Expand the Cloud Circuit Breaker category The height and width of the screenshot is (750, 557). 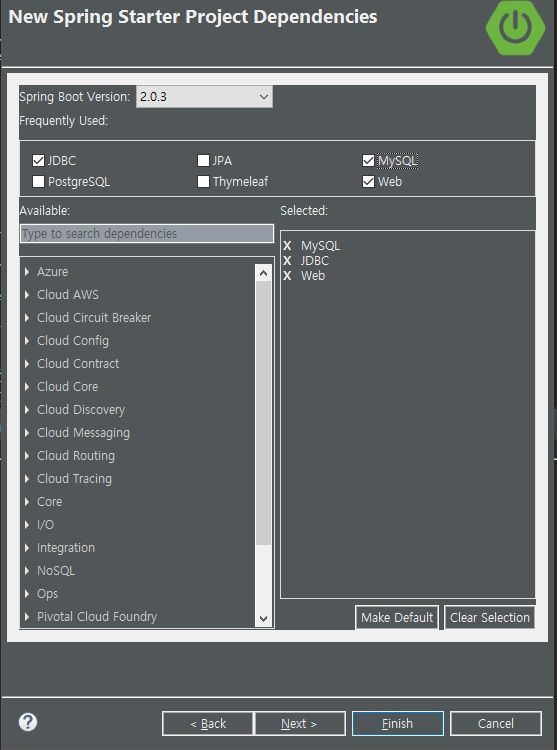(x=27, y=318)
